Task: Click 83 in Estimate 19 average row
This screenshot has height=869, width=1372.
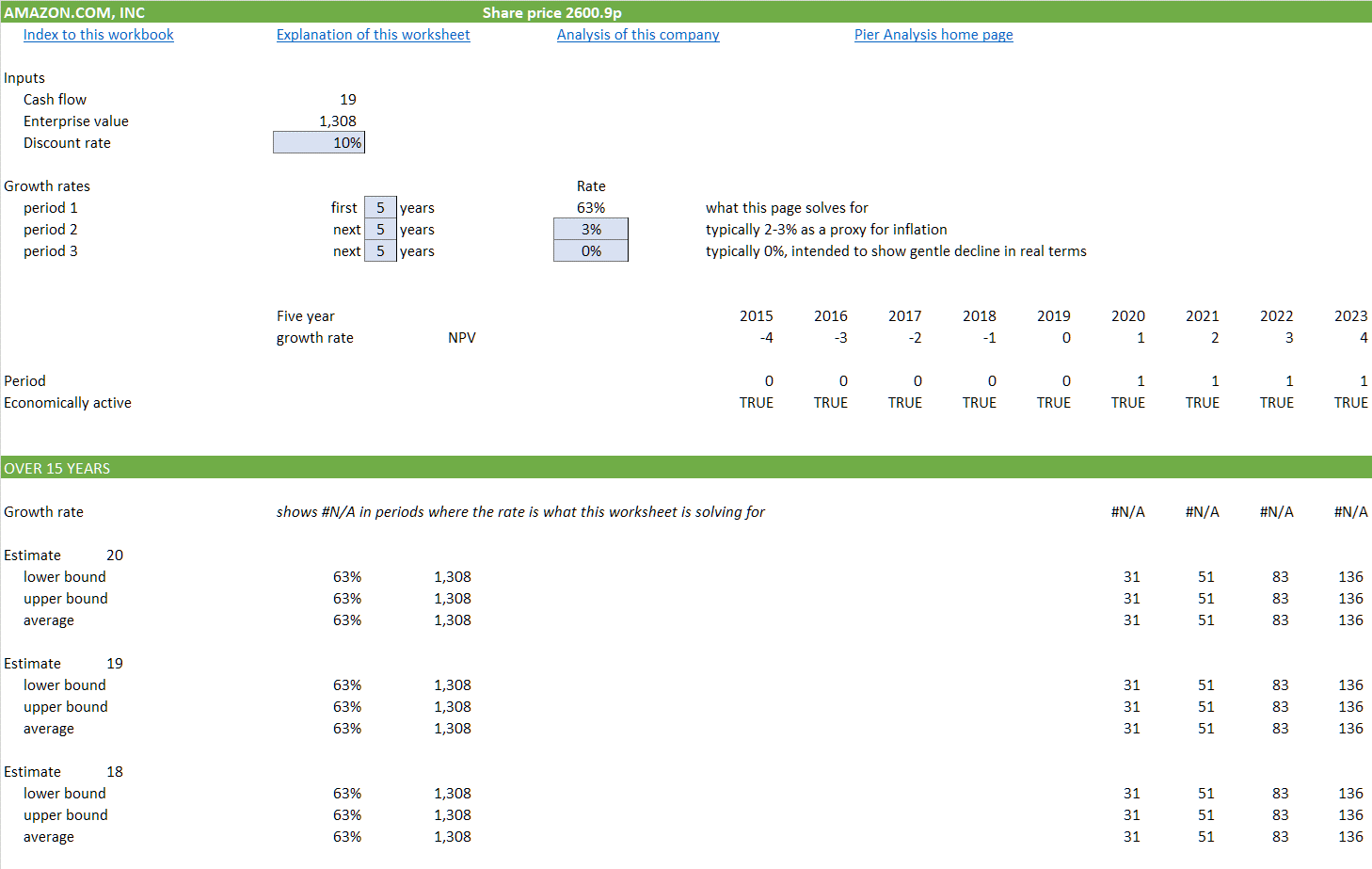Action: 1281,728
